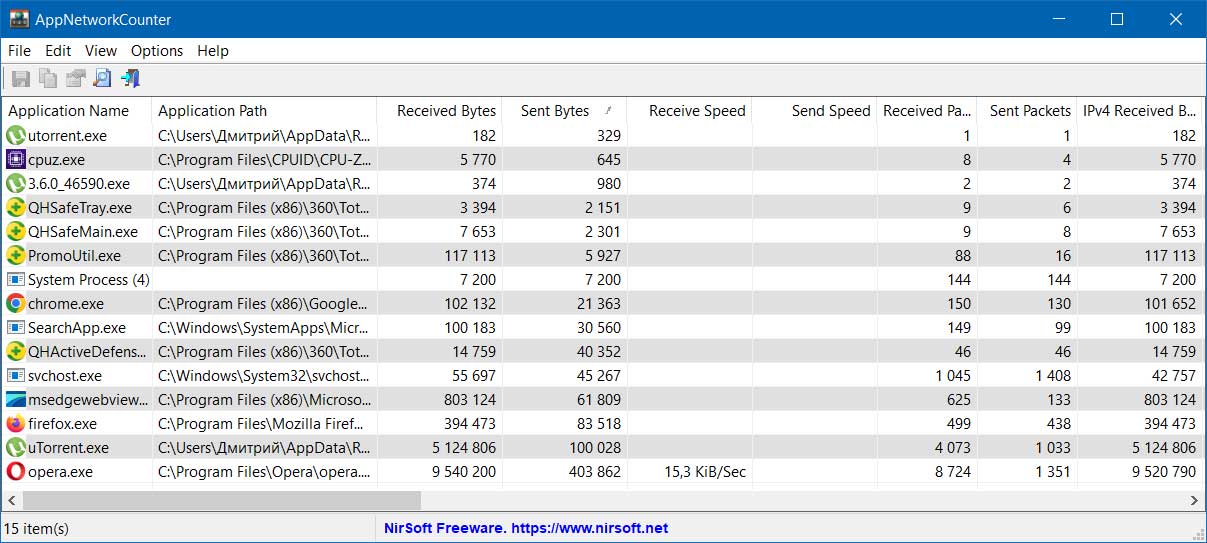Select the opera.exe row name
Image resolution: width=1207 pixels, height=543 pixels.
[x=62, y=472]
